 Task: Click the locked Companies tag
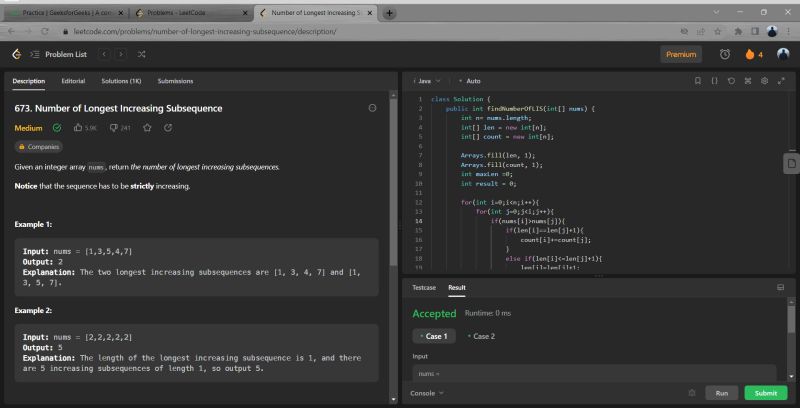(39, 147)
